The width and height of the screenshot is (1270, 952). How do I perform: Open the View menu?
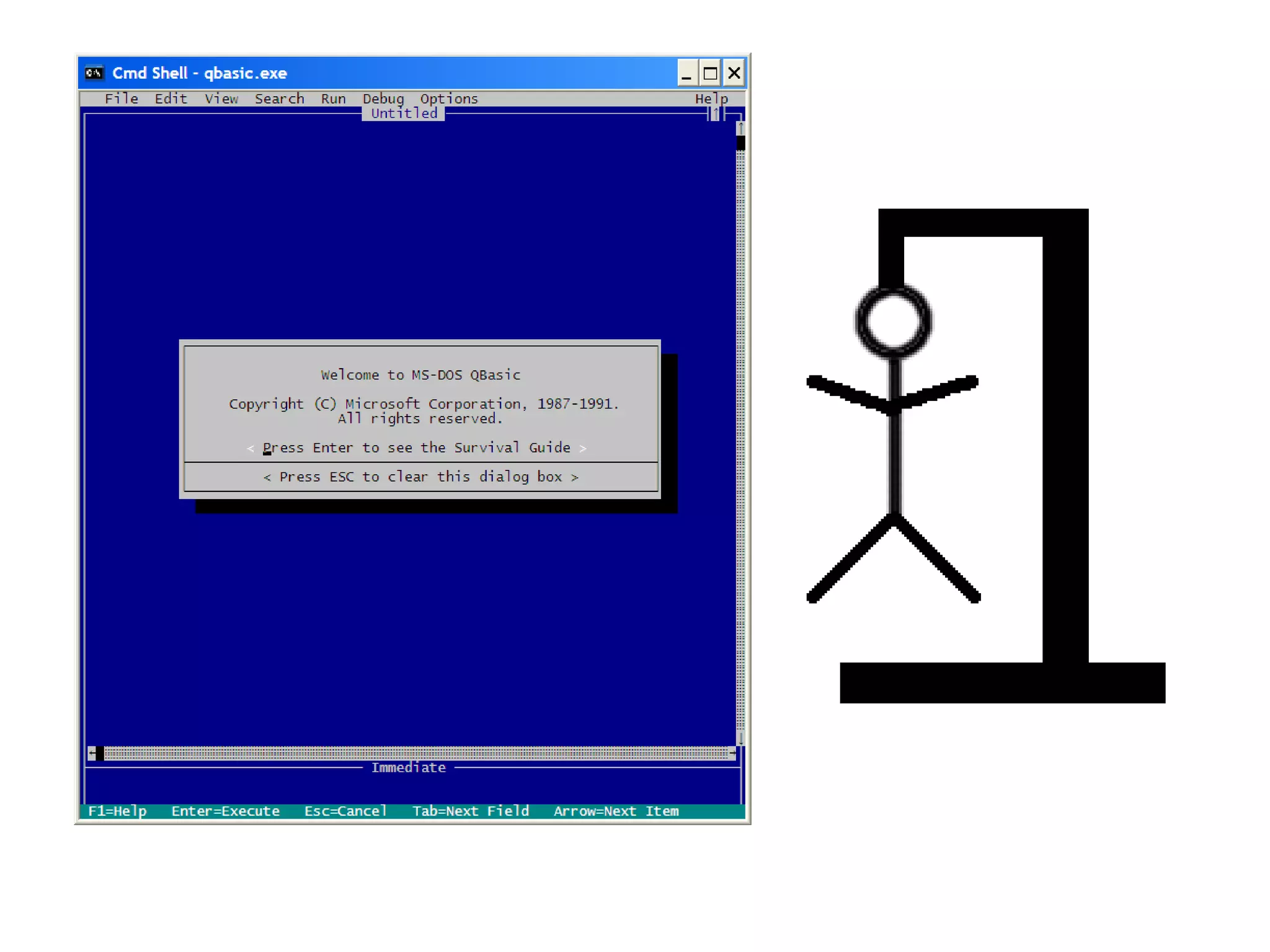pos(221,99)
